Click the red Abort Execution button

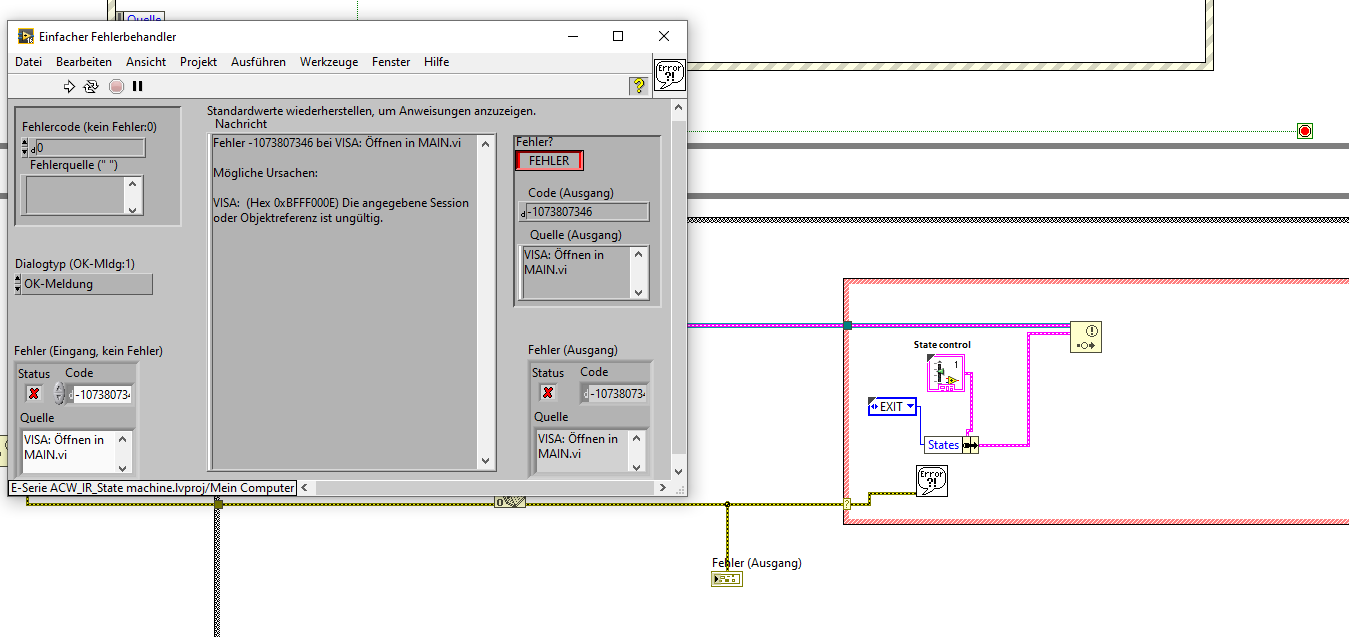tap(116, 87)
